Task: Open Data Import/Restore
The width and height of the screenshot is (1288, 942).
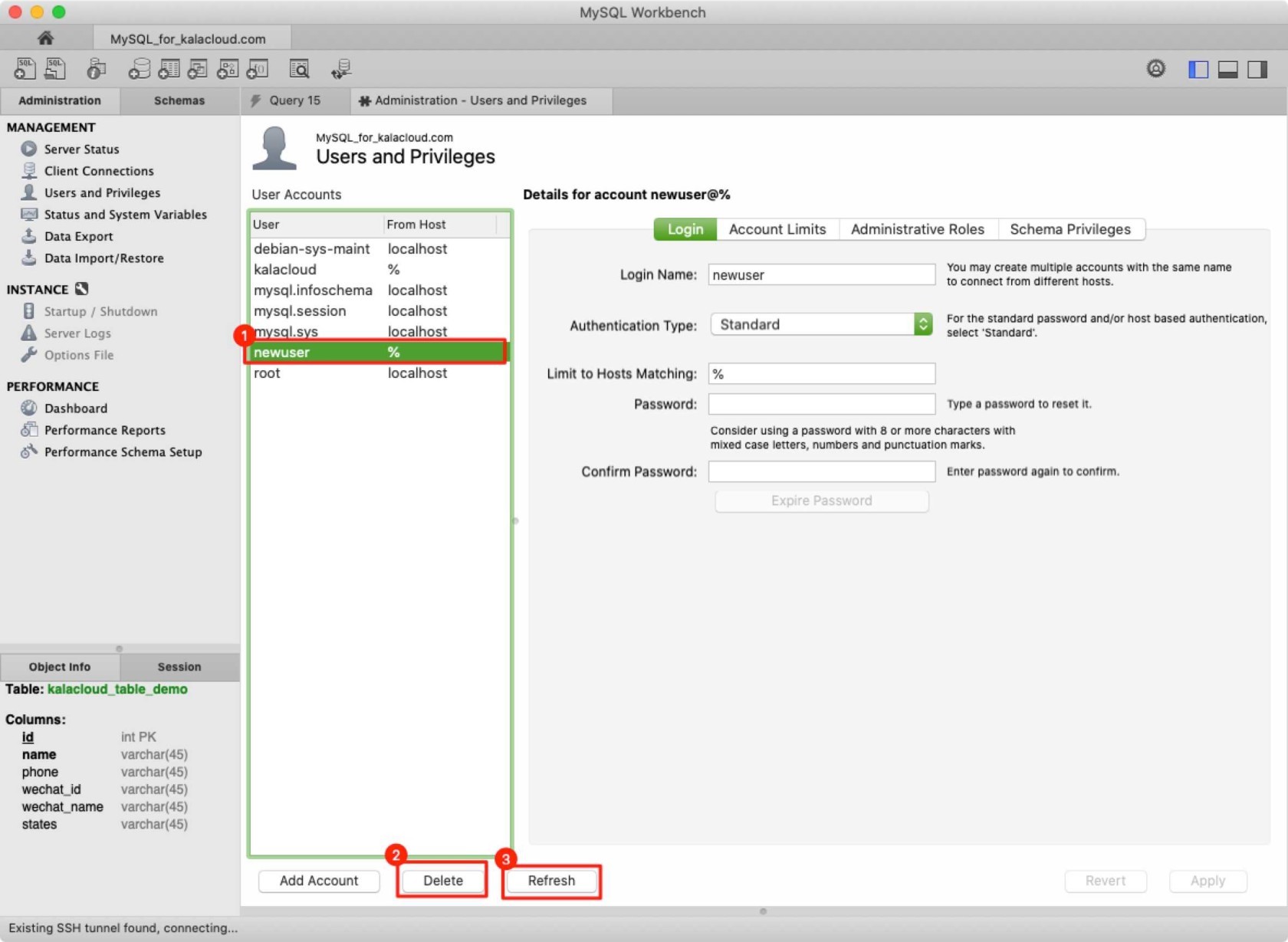Action: click(x=103, y=258)
